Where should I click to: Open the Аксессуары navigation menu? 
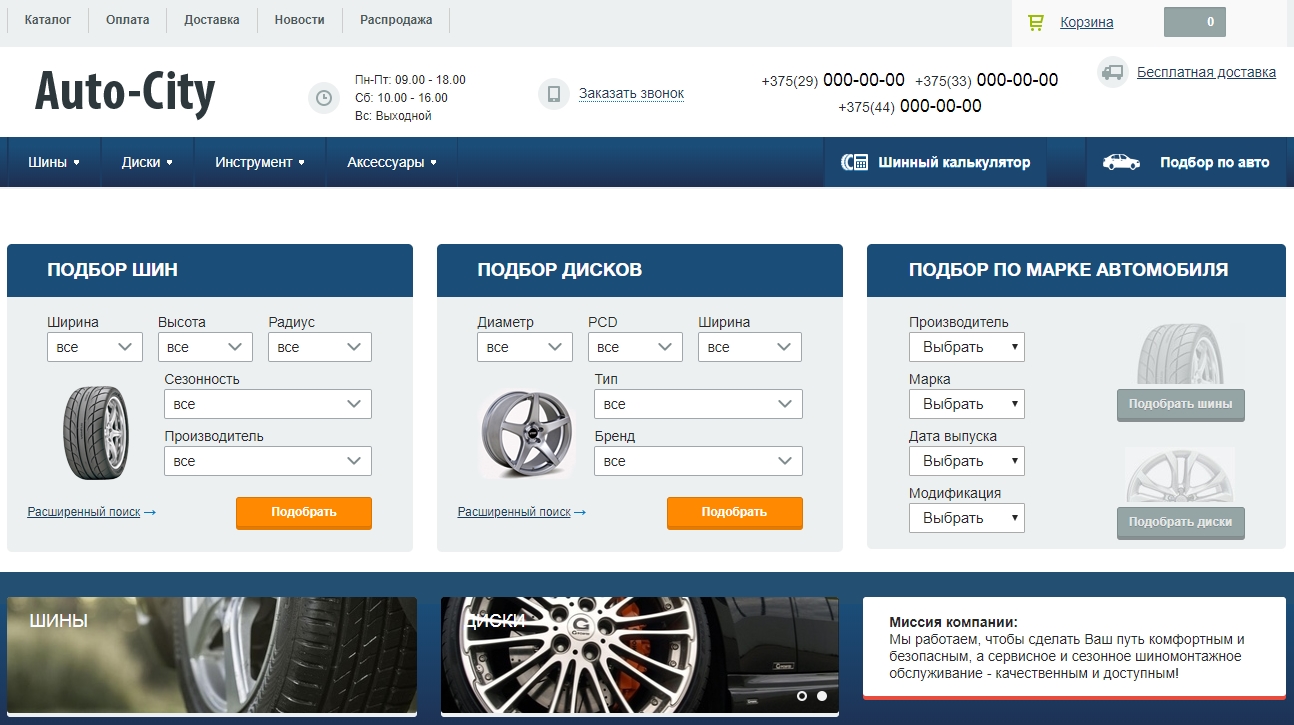392,162
